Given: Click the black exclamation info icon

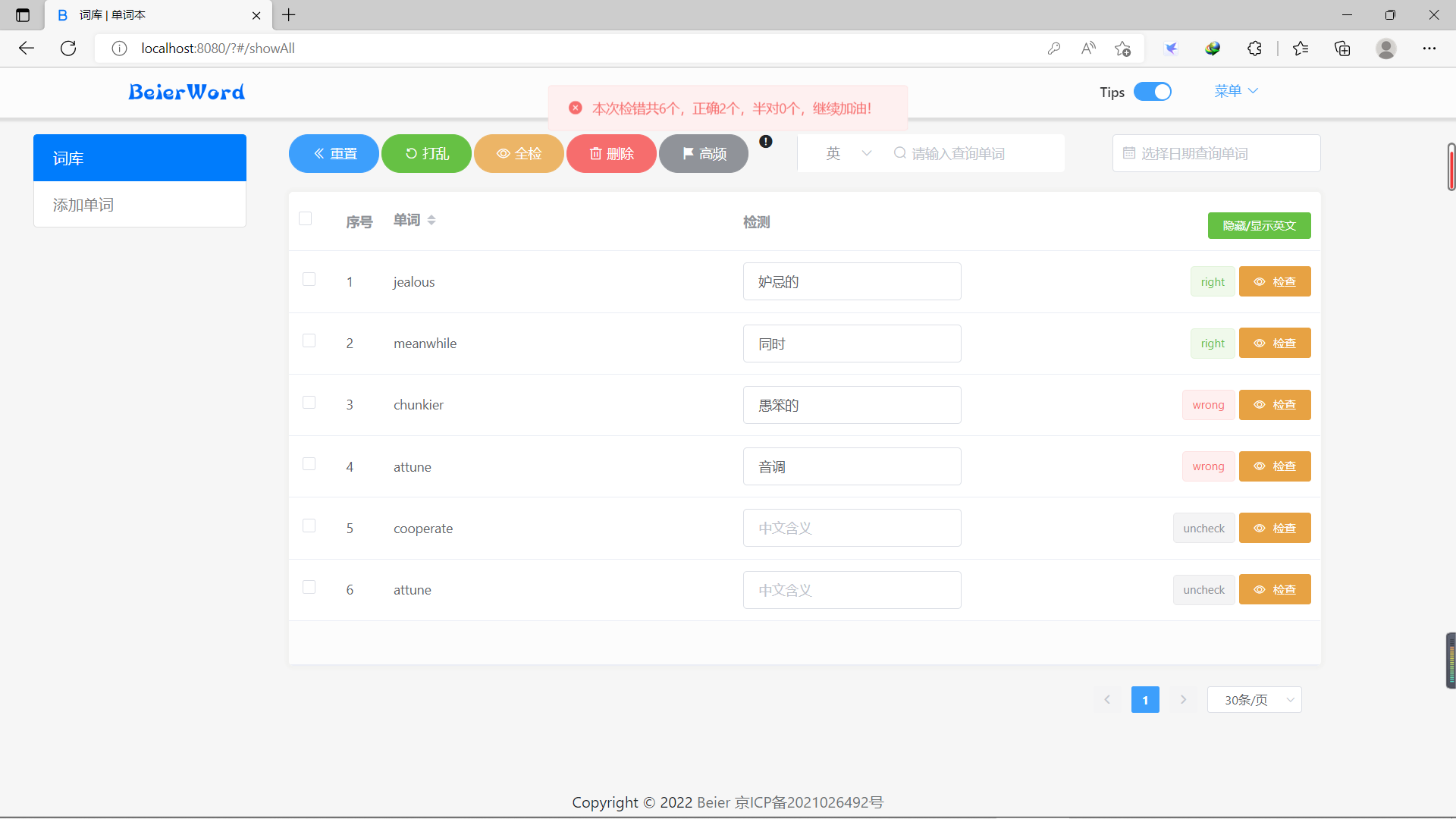Looking at the screenshot, I should point(766,142).
